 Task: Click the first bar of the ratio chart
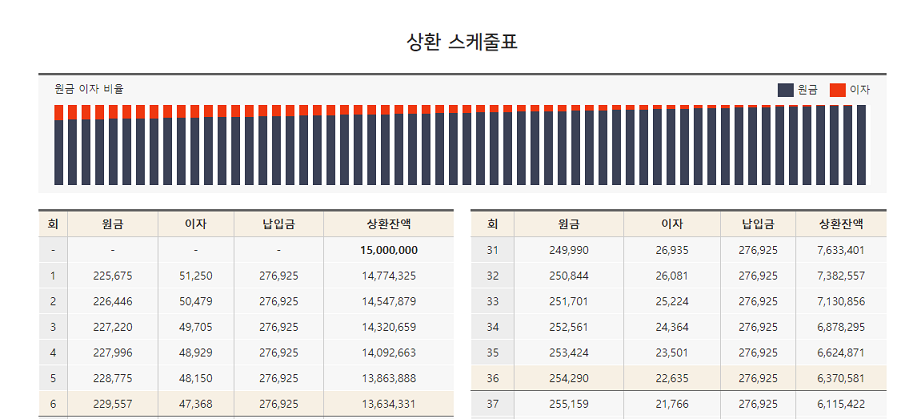pos(58,145)
